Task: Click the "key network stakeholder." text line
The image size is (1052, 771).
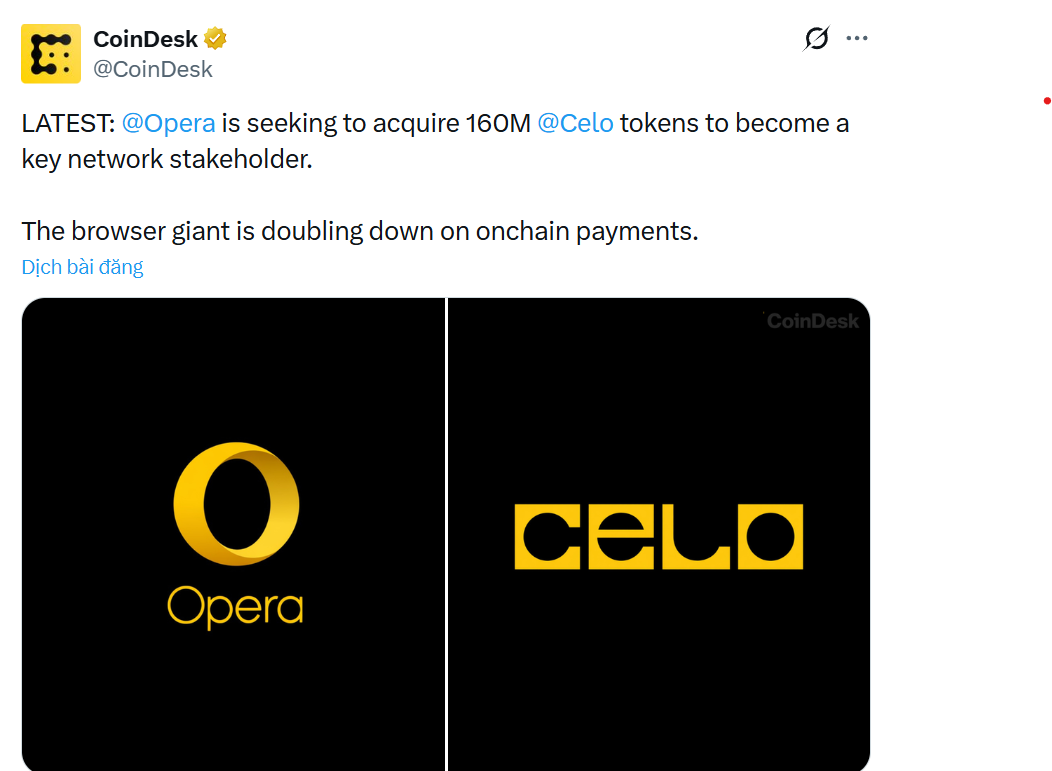Action: [x=167, y=159]
